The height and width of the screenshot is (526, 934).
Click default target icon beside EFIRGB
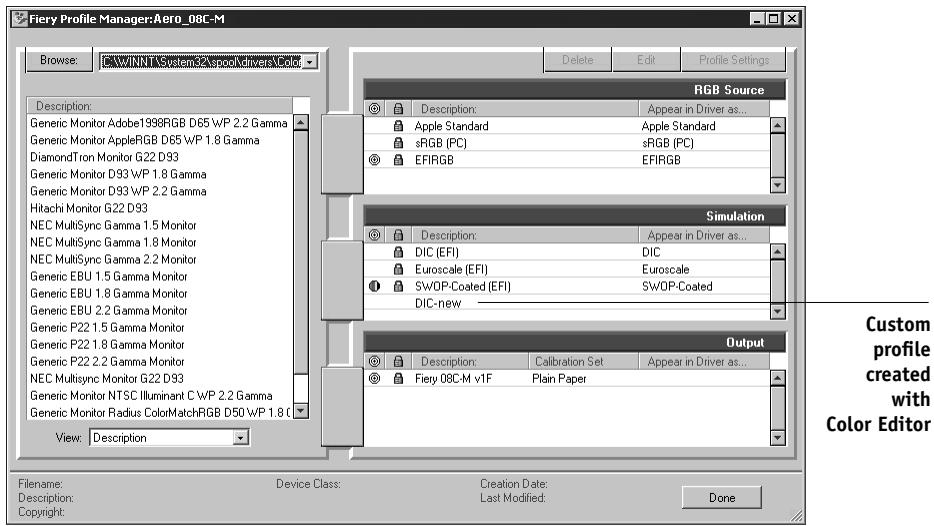tap(374, 160)
